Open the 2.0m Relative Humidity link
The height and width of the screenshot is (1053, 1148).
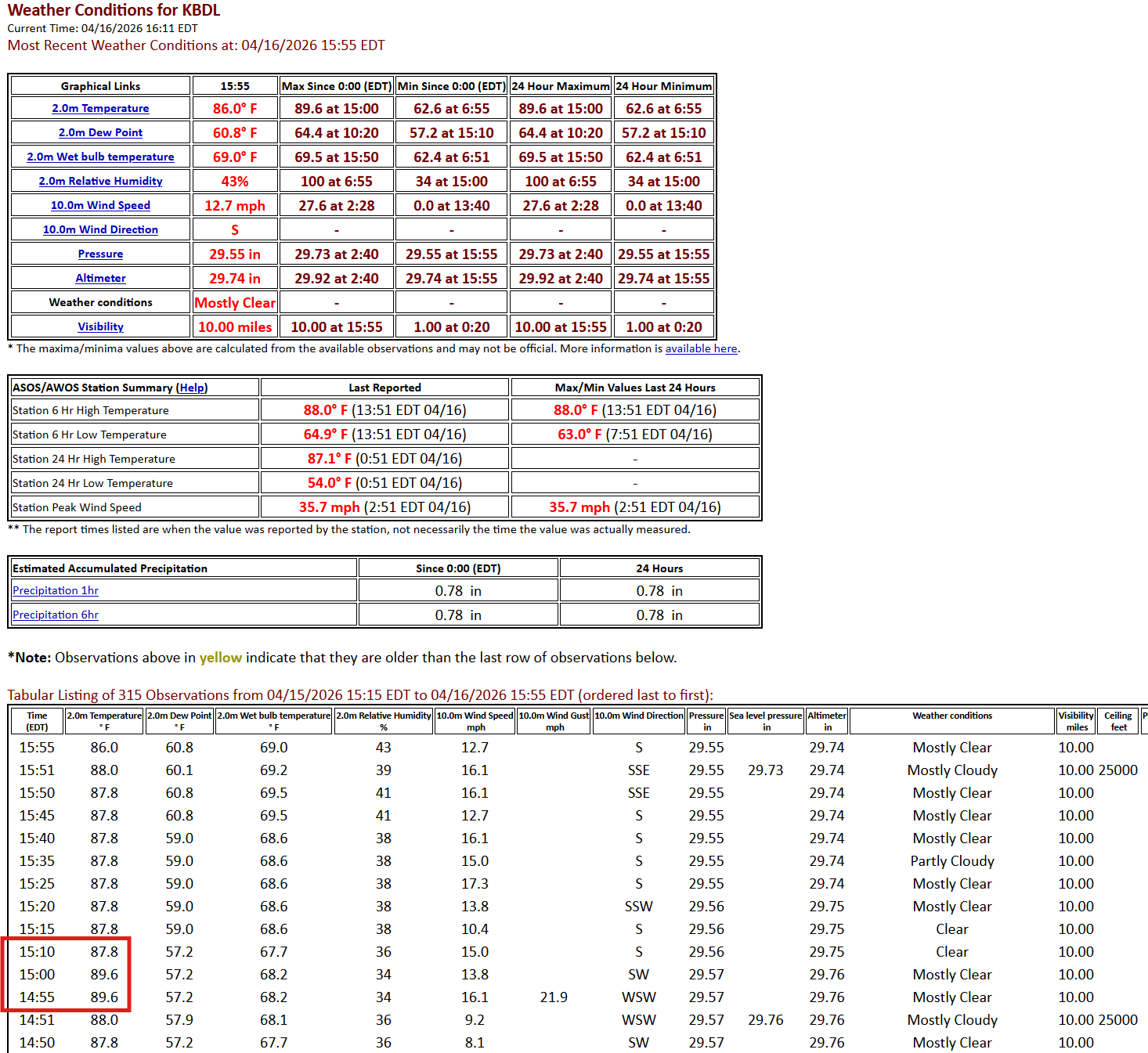click(x=100, y=182)
